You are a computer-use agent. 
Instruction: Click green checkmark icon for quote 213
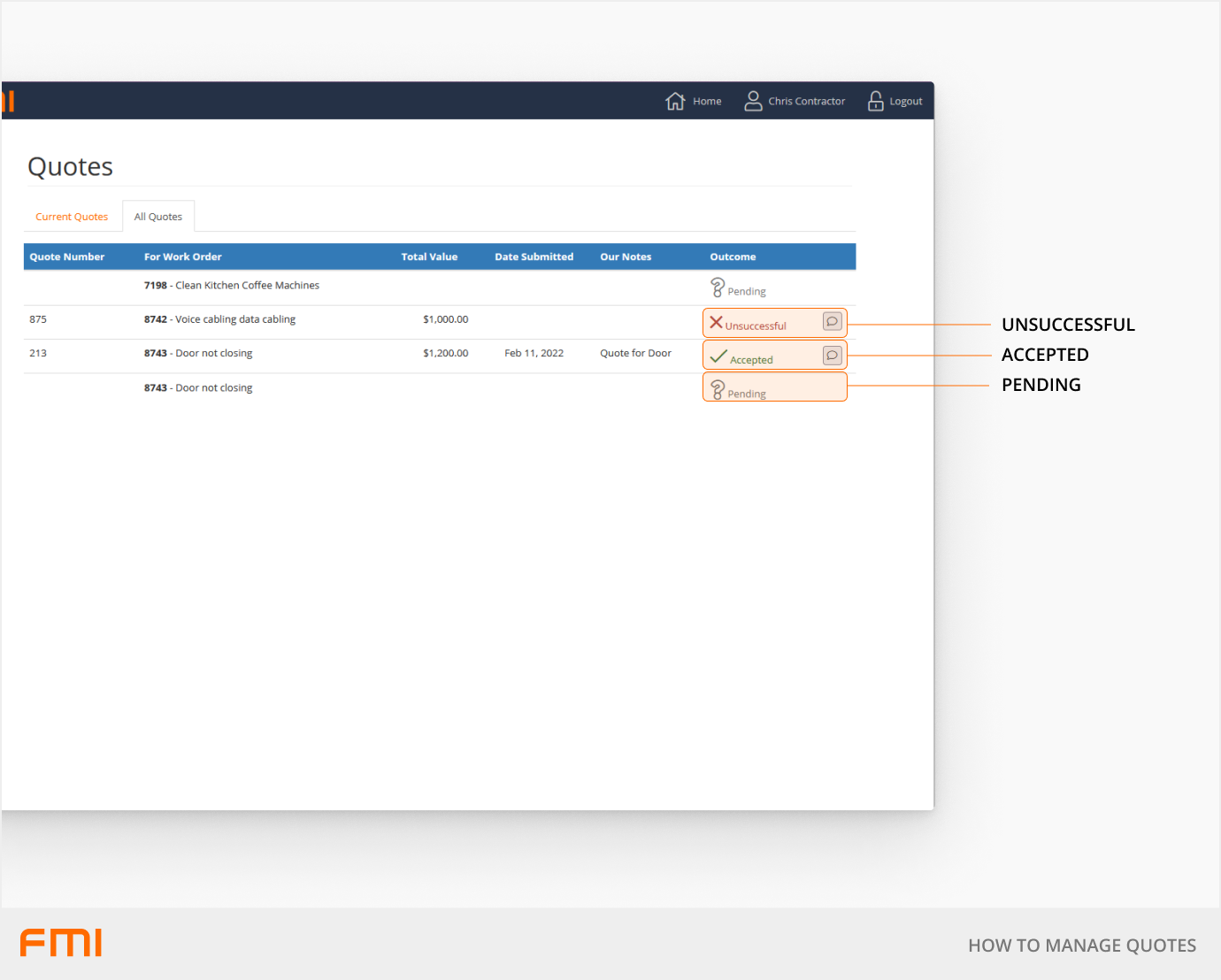[718, 357]
